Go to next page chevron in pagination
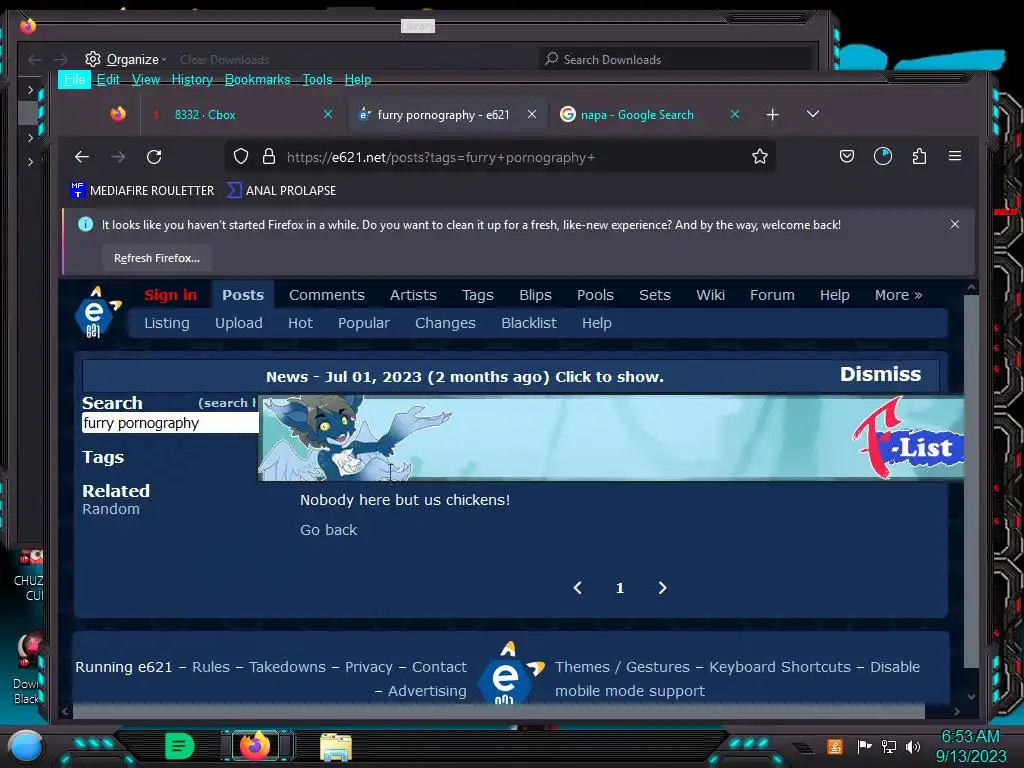Image resolution: width=1024 pixels, height=768 pixels. pos(662,588)
